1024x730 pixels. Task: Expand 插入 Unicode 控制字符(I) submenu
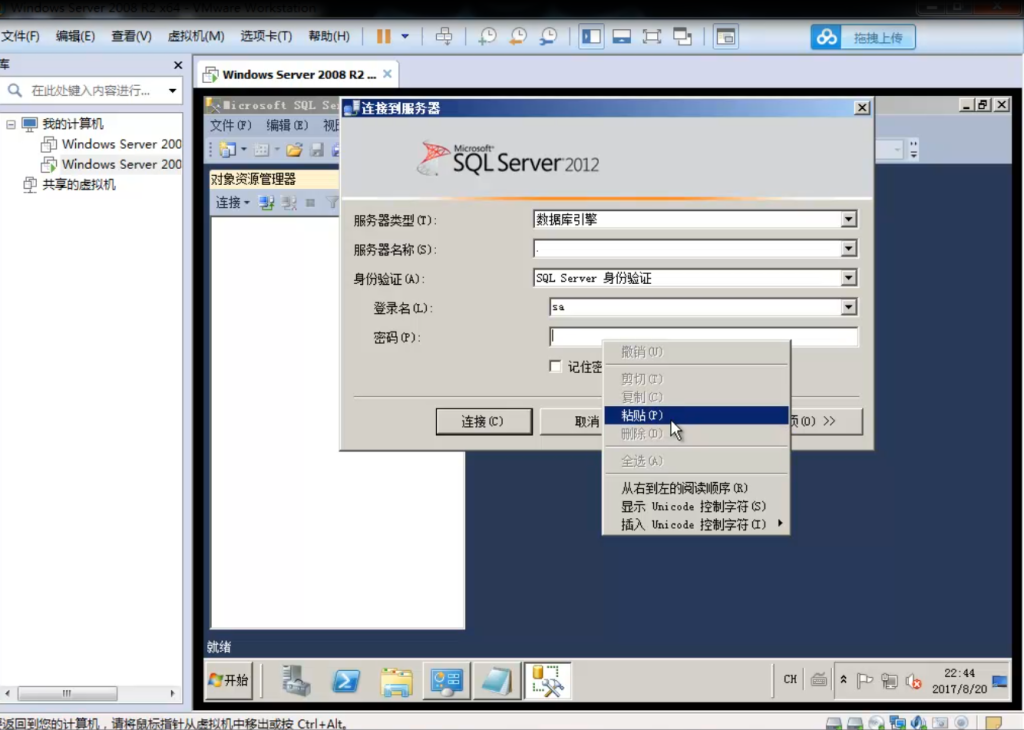click(696, 524)
